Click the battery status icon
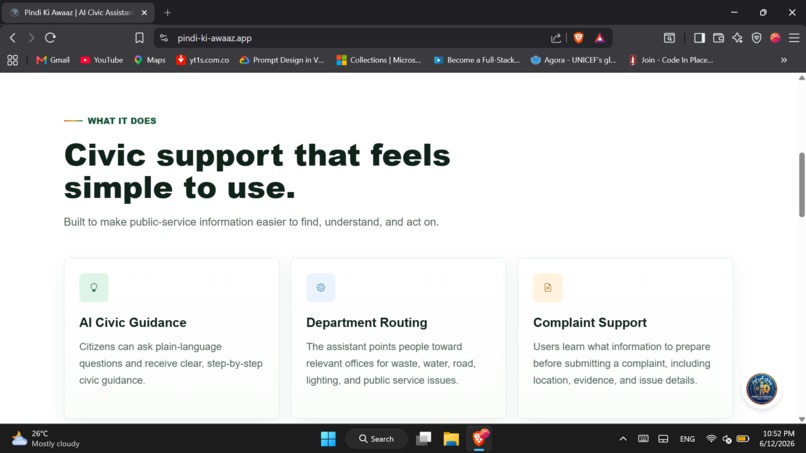806x453 pixels. click(743, 439)
